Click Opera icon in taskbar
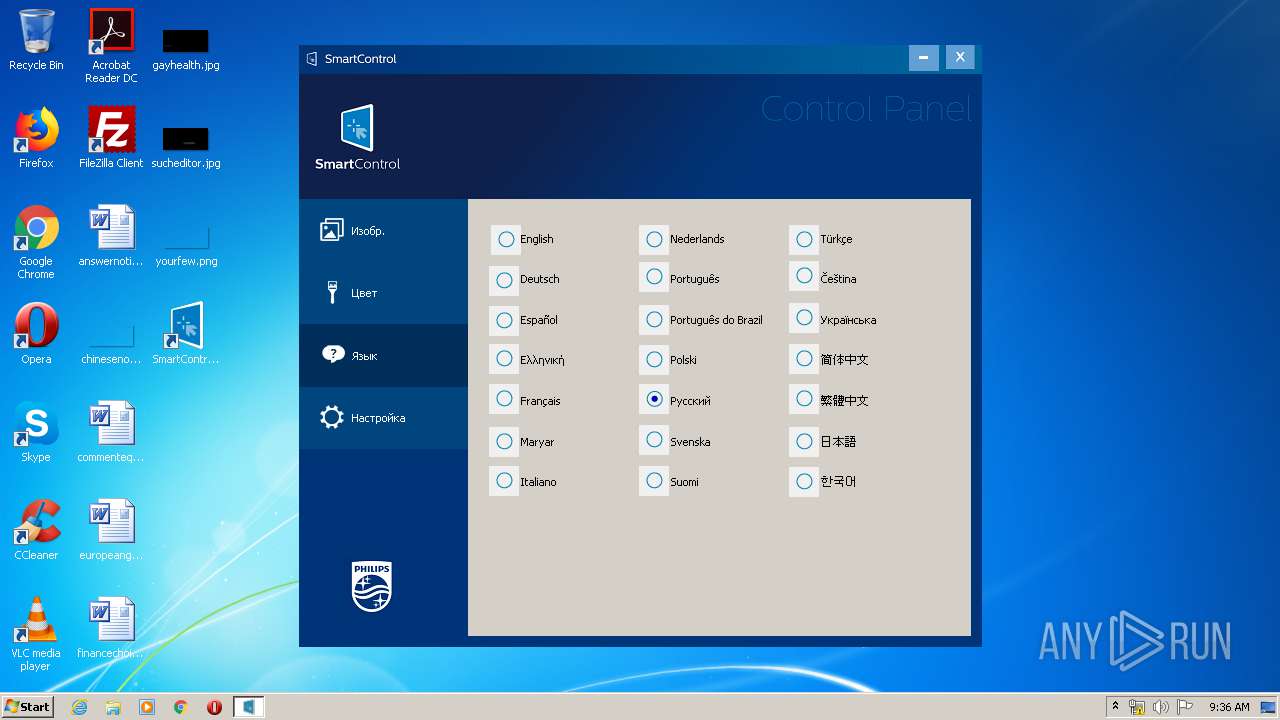 [x=214, y=707]
